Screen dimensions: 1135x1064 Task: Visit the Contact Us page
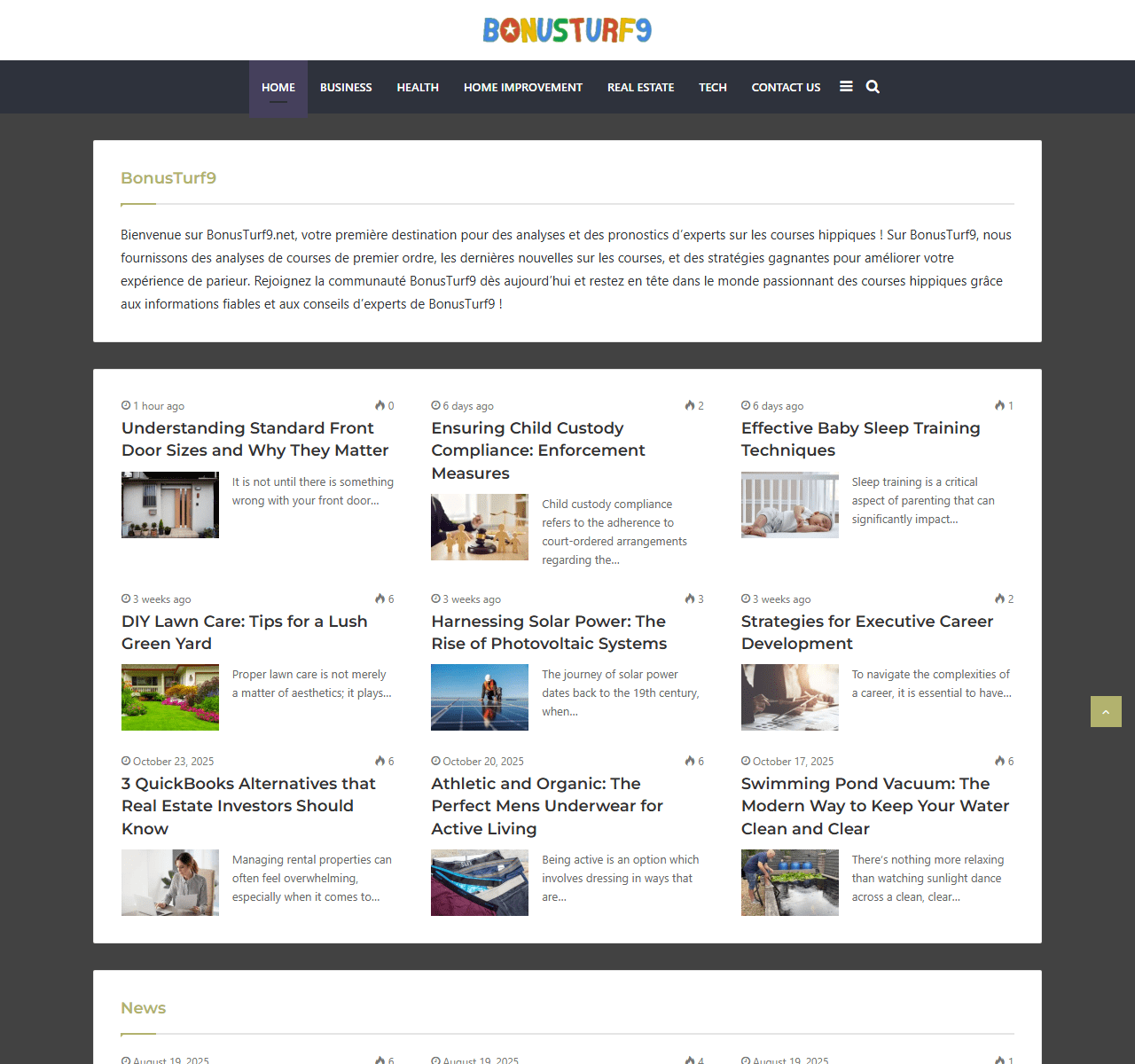point(786,88)
